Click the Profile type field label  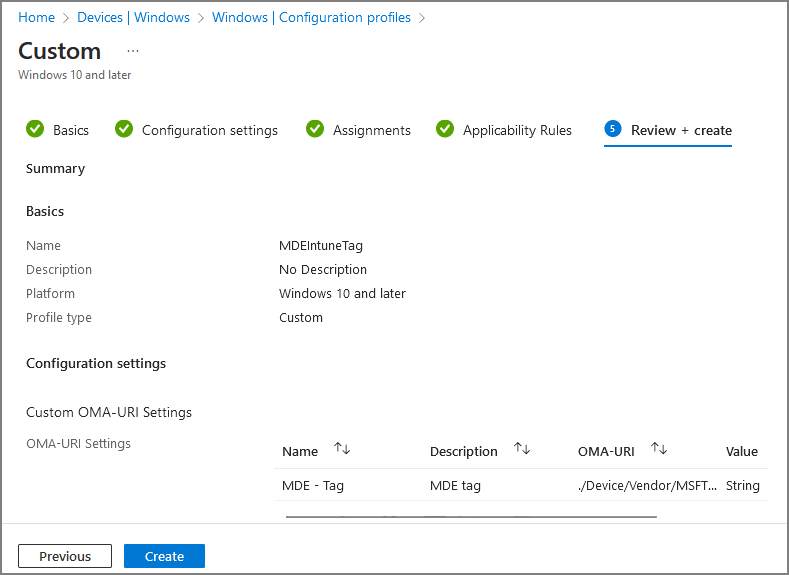click(x=59, y=317)
